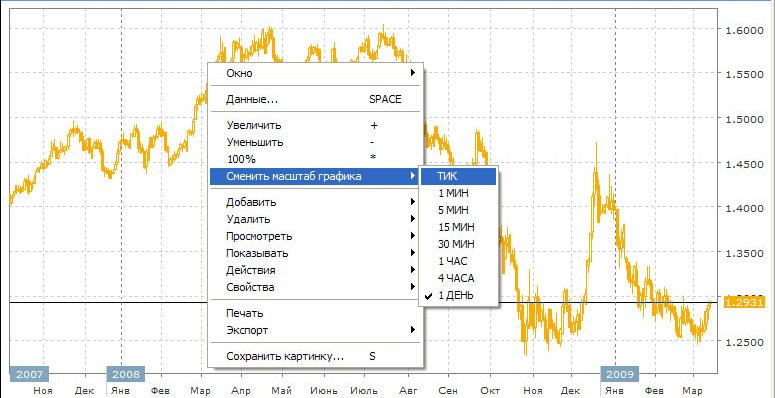The image size is (775, 398).
Task: Click the 2009 year marker on timeline
Action: point(620,374)
